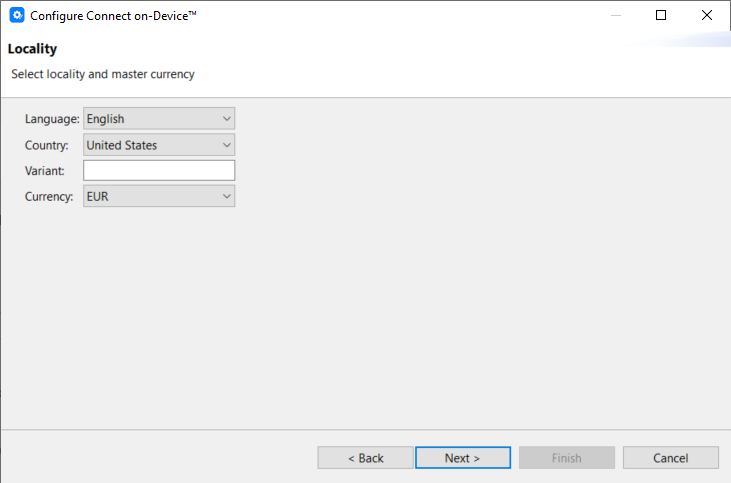Maximize the configuration wizard window
The height and width of the screenshot is (483, 731).
661,16
